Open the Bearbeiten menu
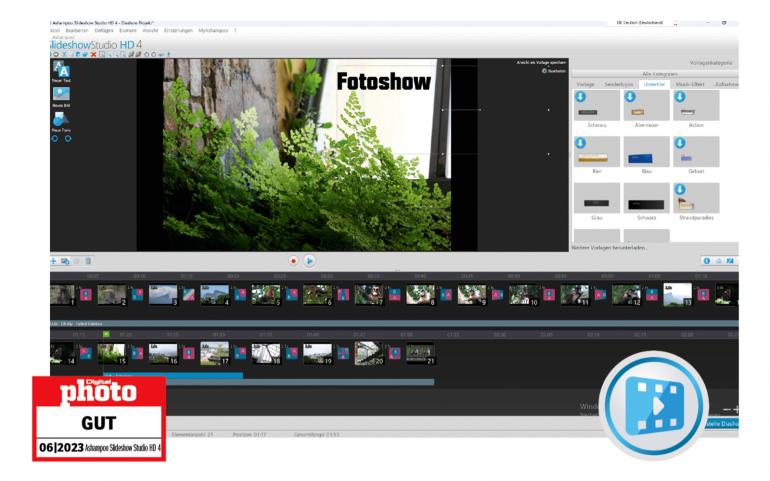This screenshot has height=481, width=770. tap(77, 30)
